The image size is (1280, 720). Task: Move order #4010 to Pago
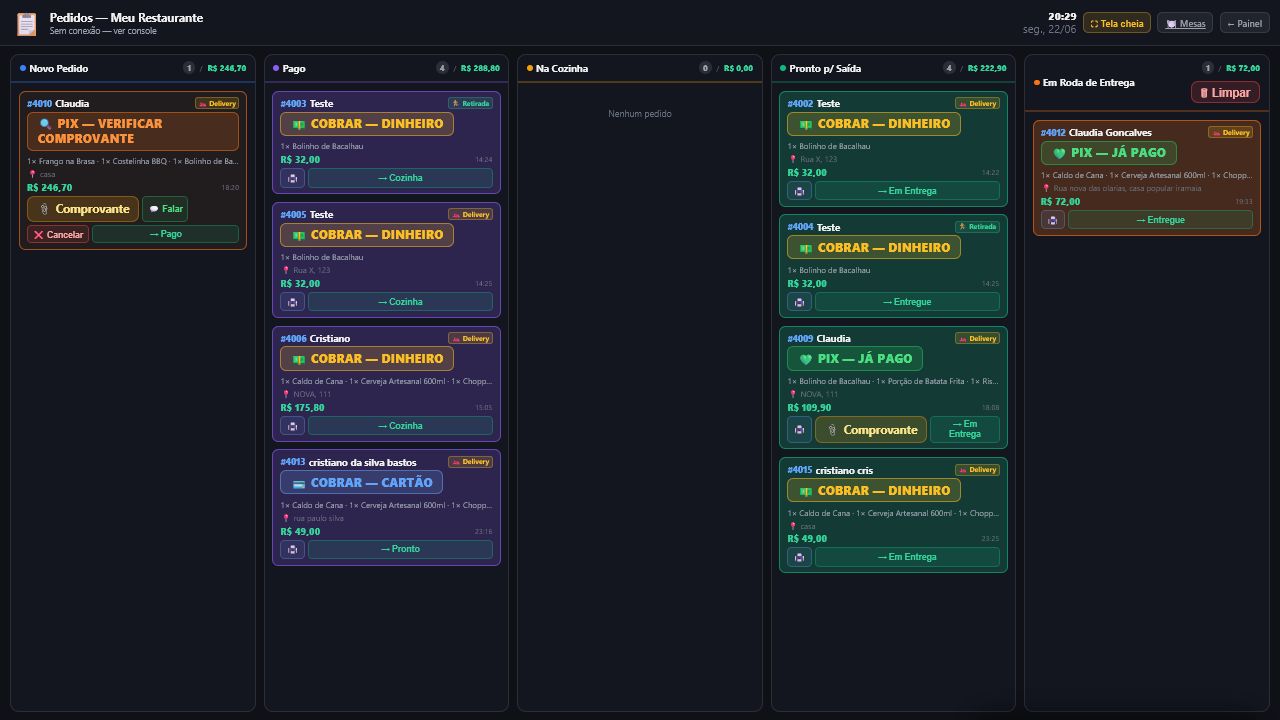[x=165, y=235]
